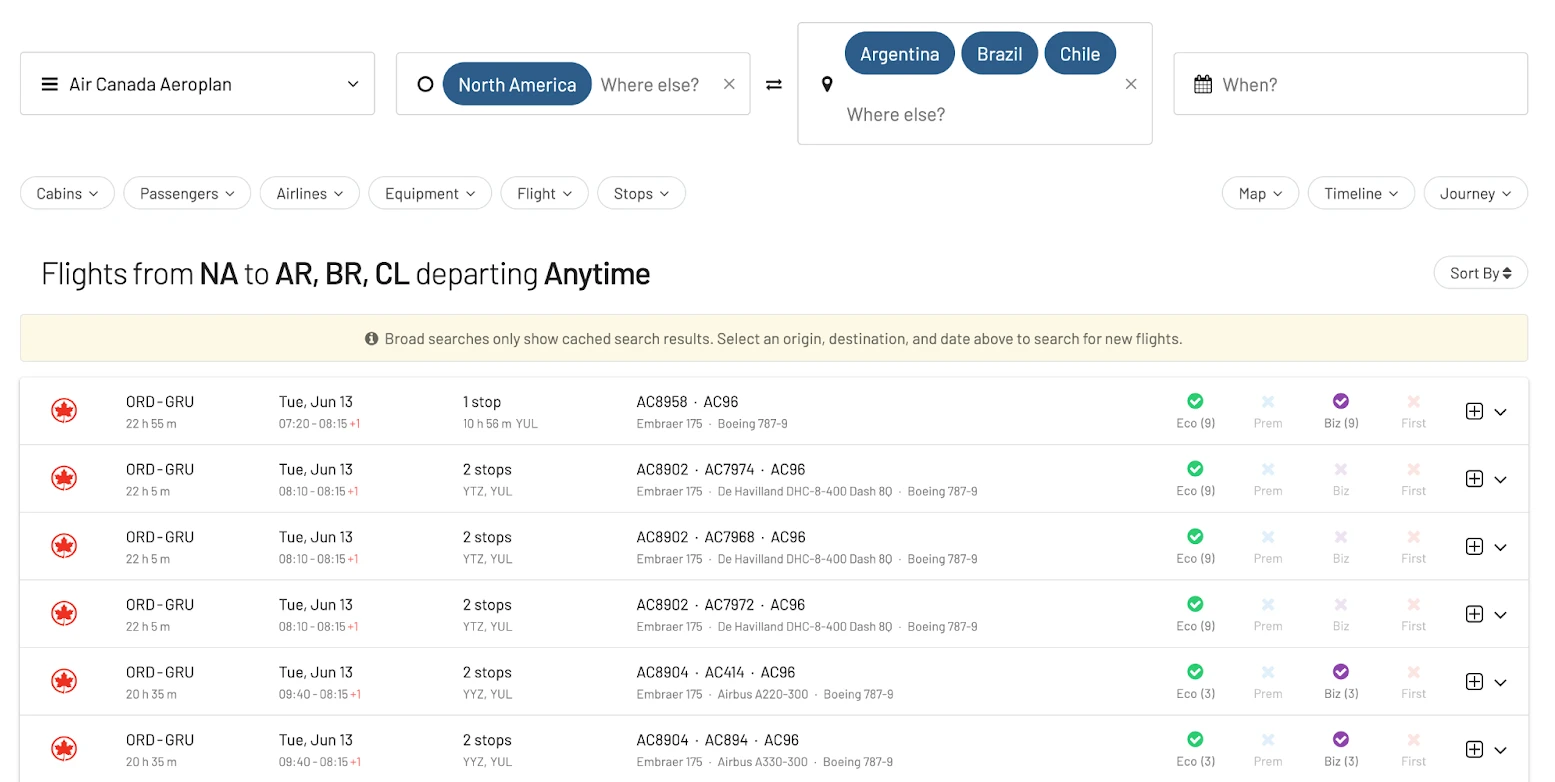Click unavailable Biz X on AC7974 row
Screen dimensions: 1555x782
pos(1341,469)
